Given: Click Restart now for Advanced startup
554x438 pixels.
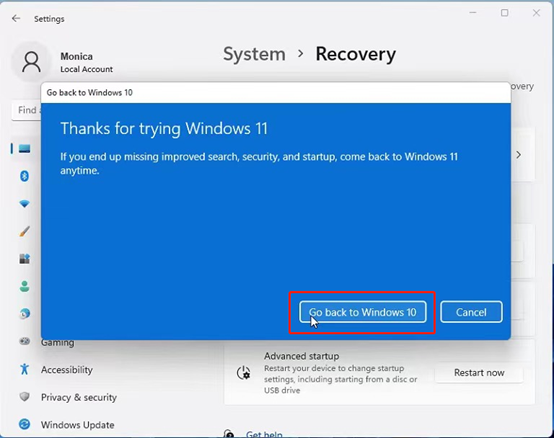Looking at the screenshot, I should coord(479,373).
